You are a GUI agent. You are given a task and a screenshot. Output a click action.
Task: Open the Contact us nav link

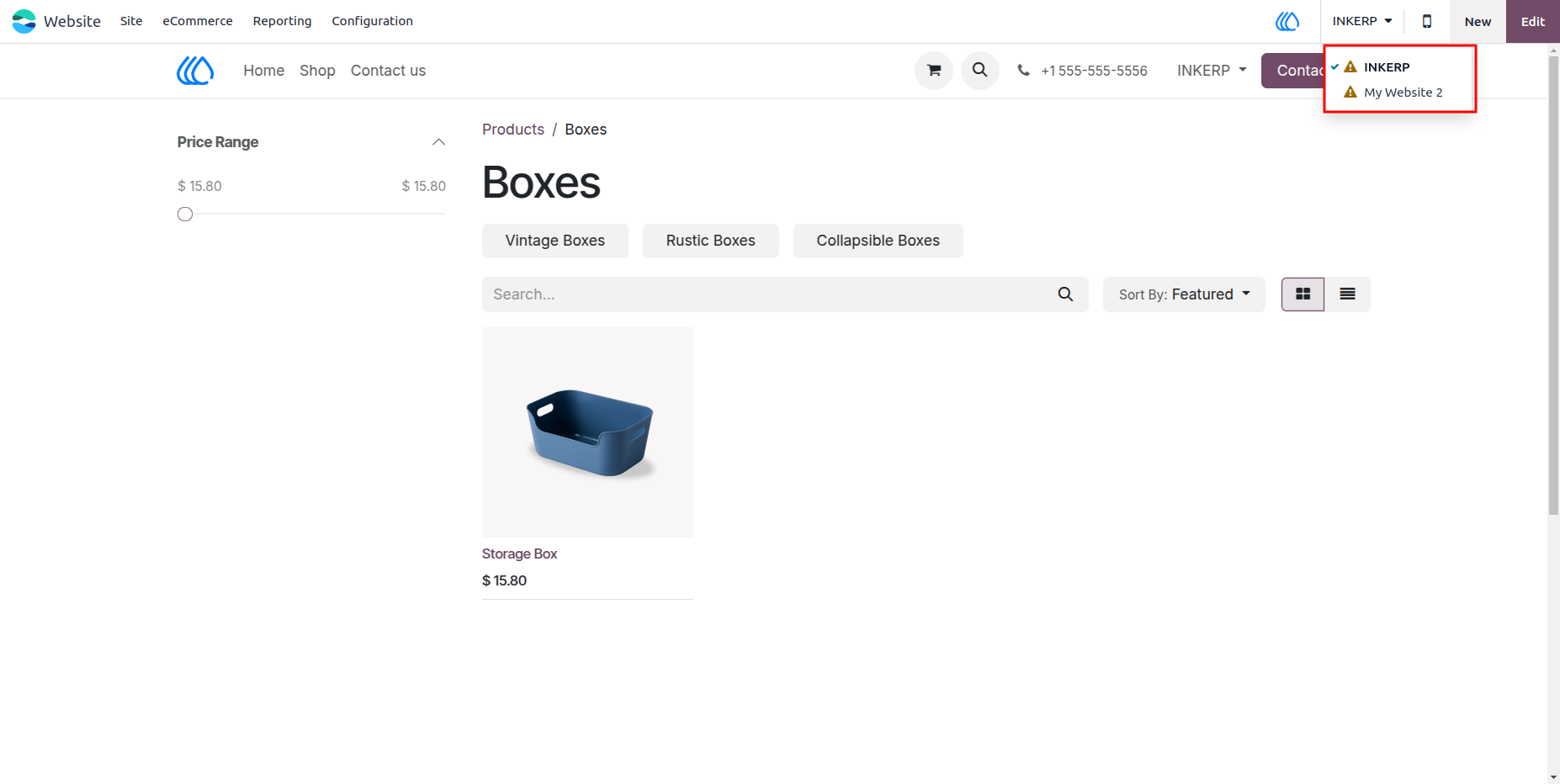pyautogui.click(x=388, y=71)
